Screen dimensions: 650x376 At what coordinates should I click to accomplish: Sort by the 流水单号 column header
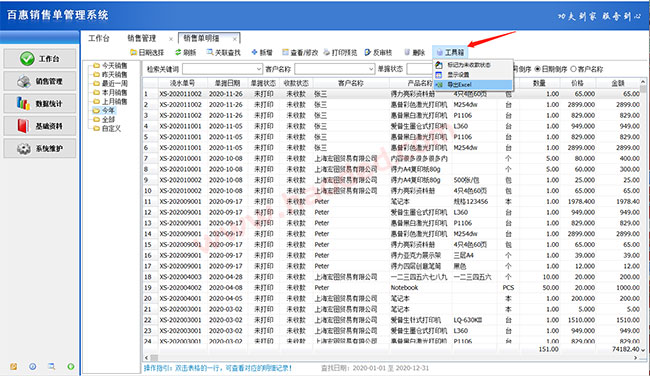[x=182, y=83]
